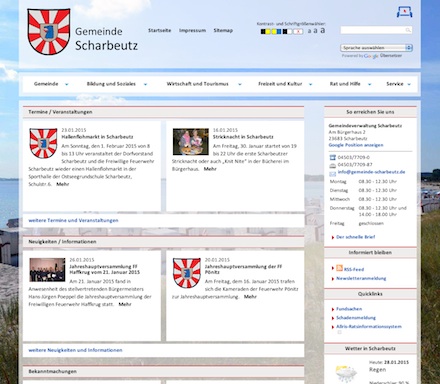Open the Bildung und Soziales menu

pos(111,84)
